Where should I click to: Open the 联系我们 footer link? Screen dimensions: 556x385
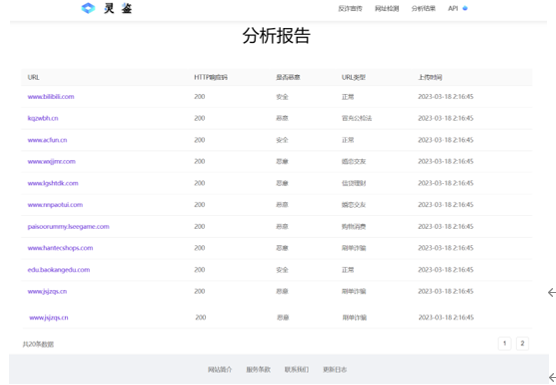296,369
